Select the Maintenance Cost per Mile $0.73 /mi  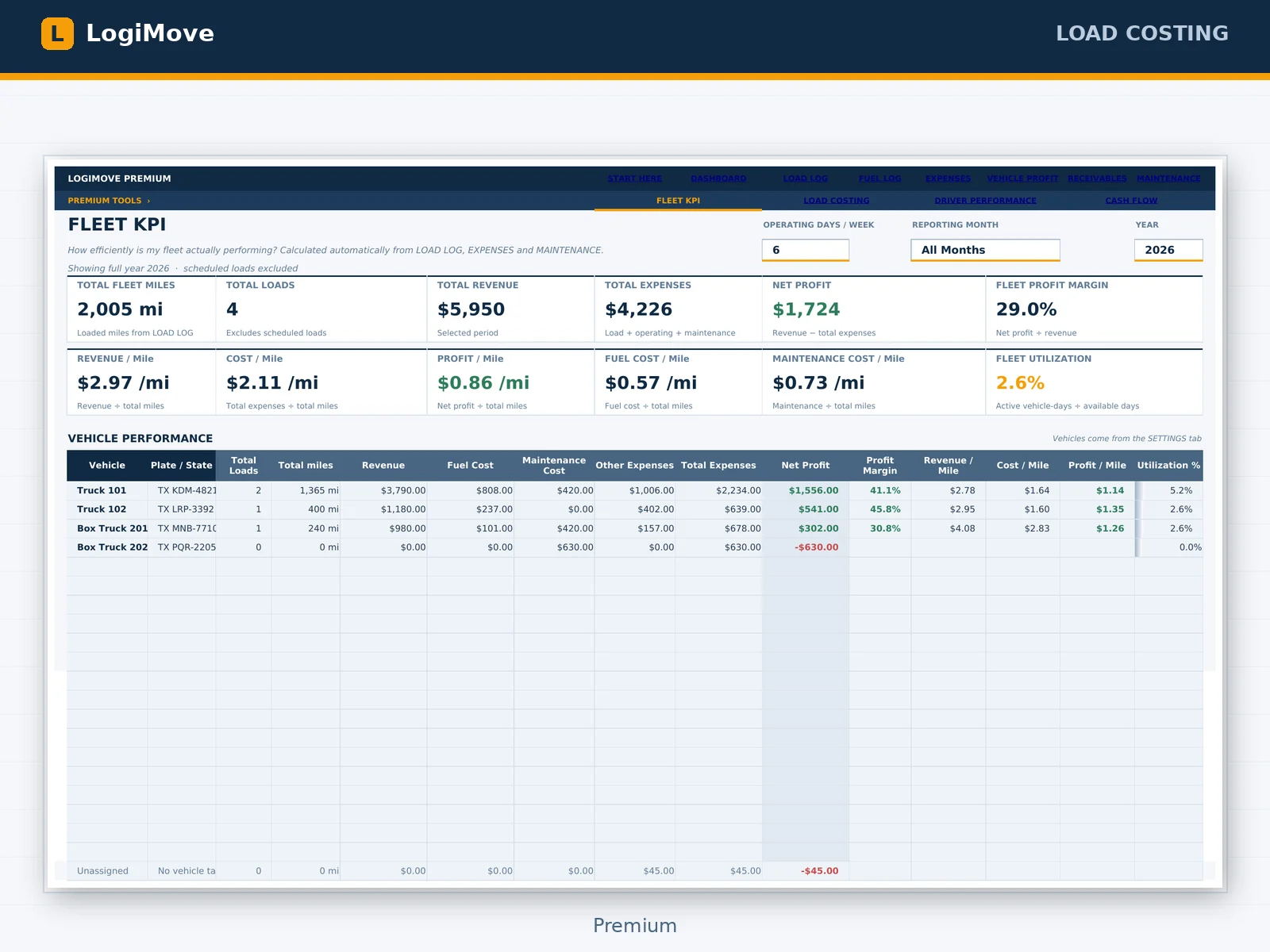818,383
